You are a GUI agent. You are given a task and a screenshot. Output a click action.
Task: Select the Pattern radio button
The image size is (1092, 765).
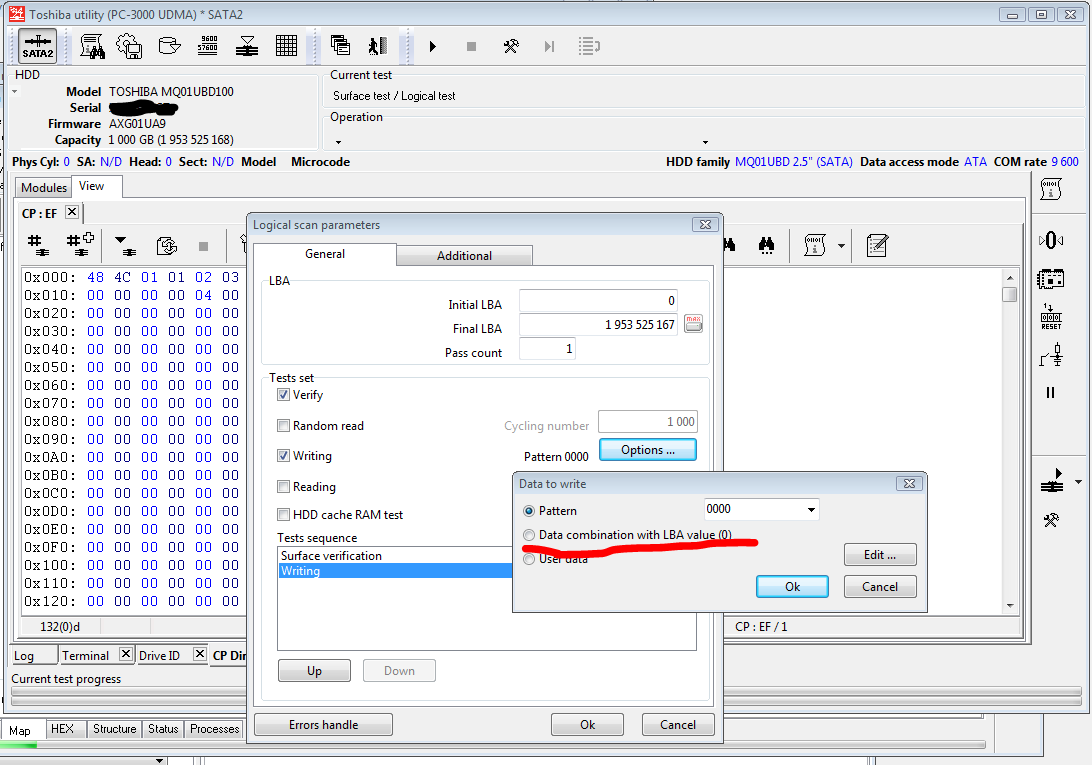coord(529,511)
